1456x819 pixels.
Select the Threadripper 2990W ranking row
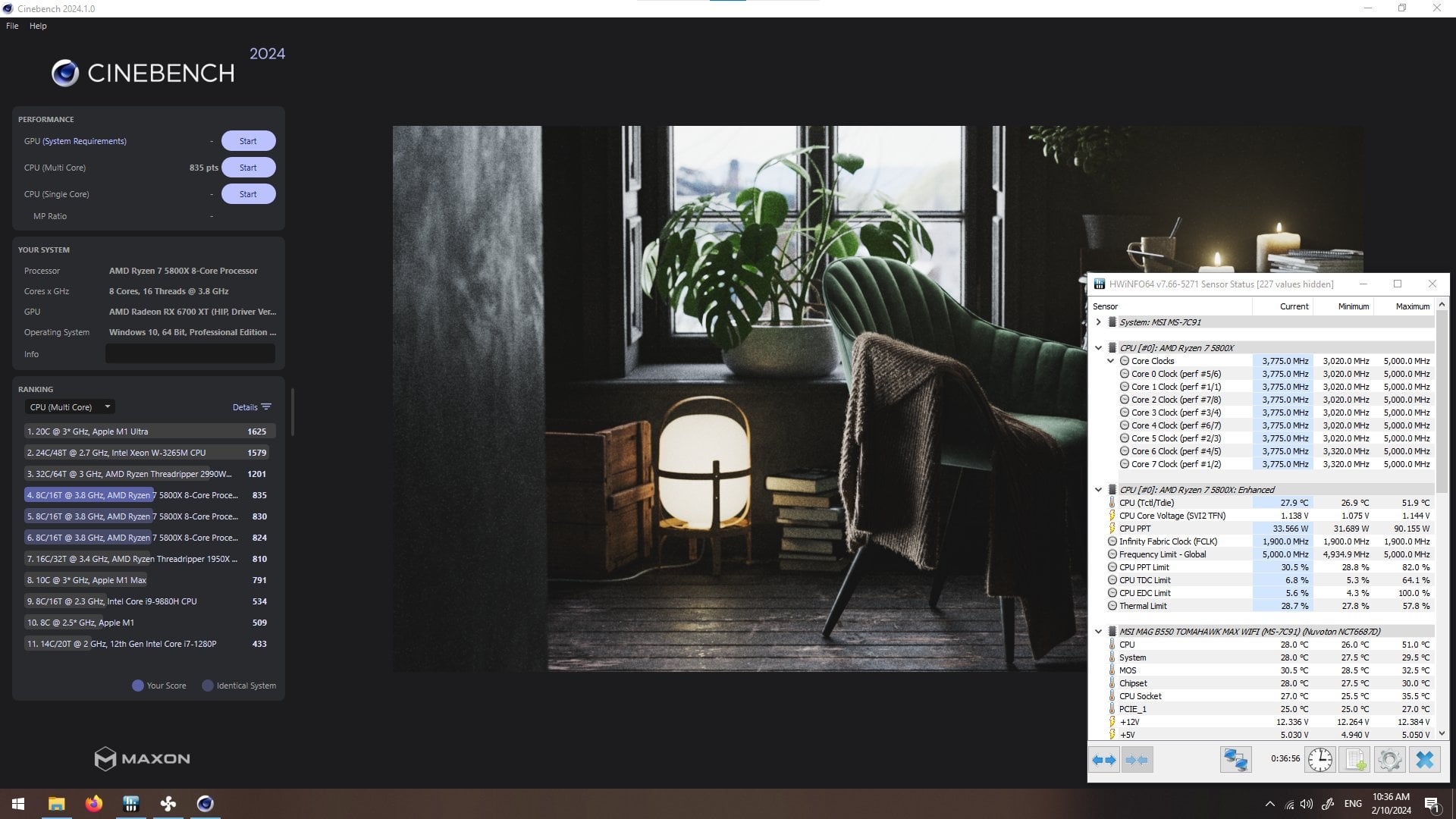coord(149,474)
